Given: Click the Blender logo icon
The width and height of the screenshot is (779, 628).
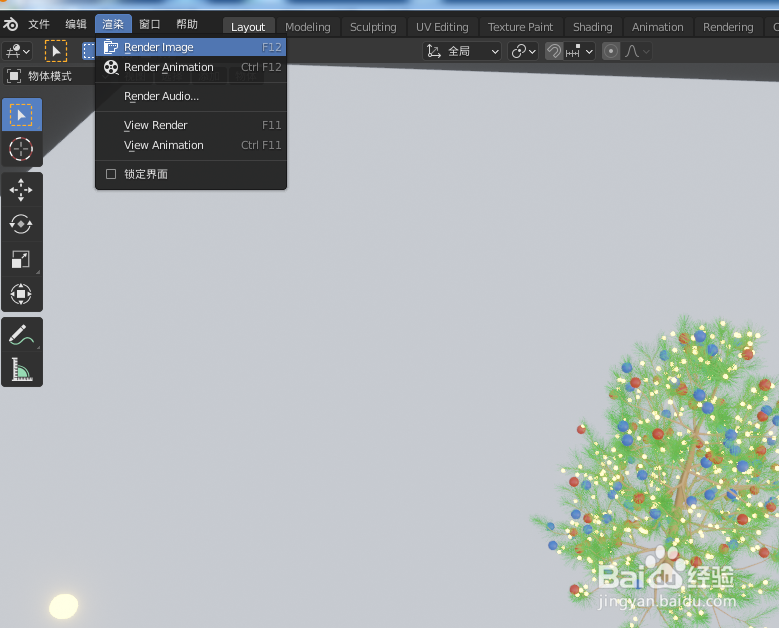Looking at the screenshot, I should [x=10, y=24].
